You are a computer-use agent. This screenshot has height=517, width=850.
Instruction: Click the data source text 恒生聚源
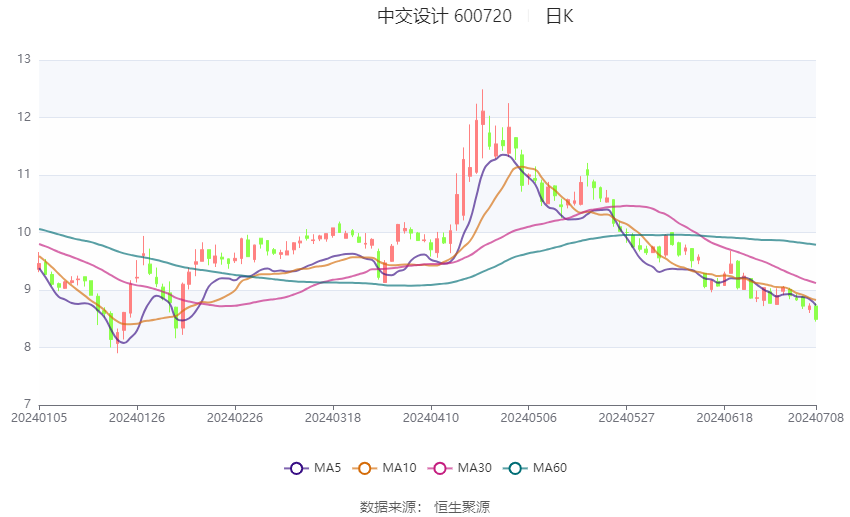(462, 507)
